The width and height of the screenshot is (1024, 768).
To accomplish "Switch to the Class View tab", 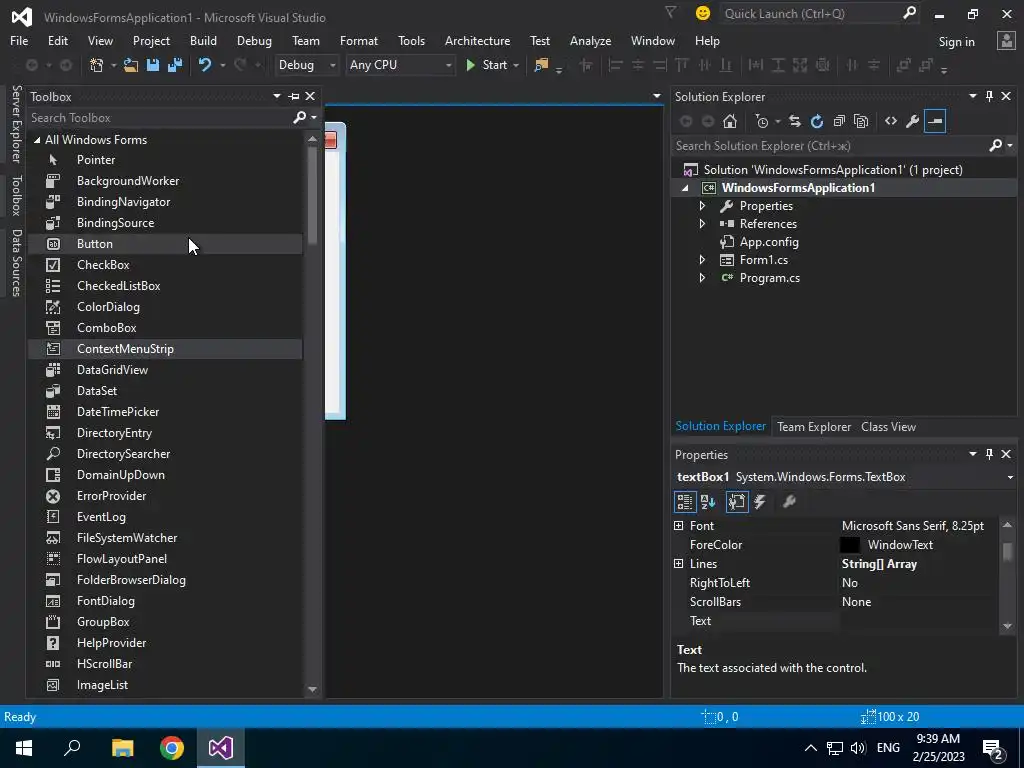I will click(x=888, y=426).
